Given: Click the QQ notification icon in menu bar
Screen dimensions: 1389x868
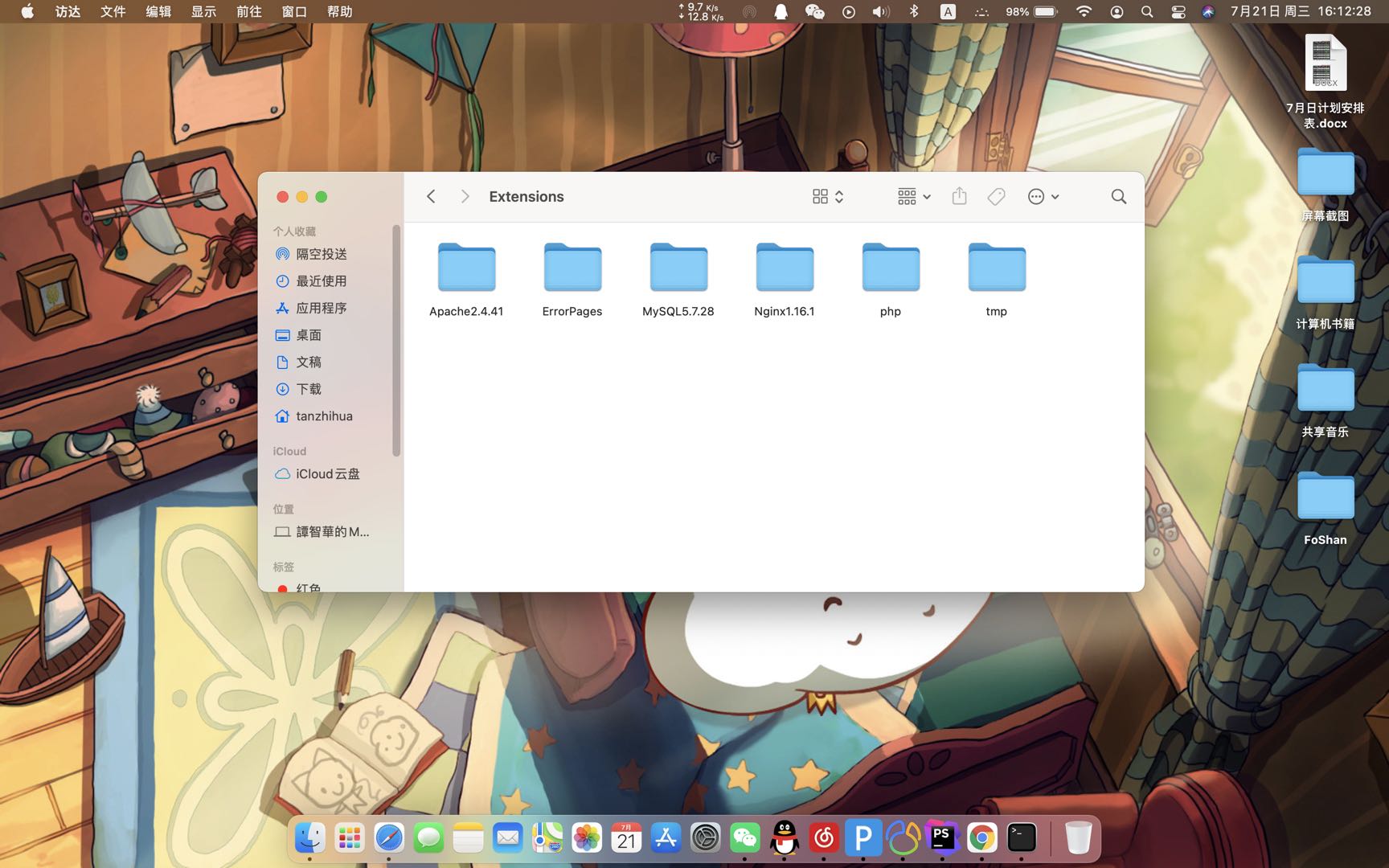Looking at the screenshot, I should coord(781,11).
